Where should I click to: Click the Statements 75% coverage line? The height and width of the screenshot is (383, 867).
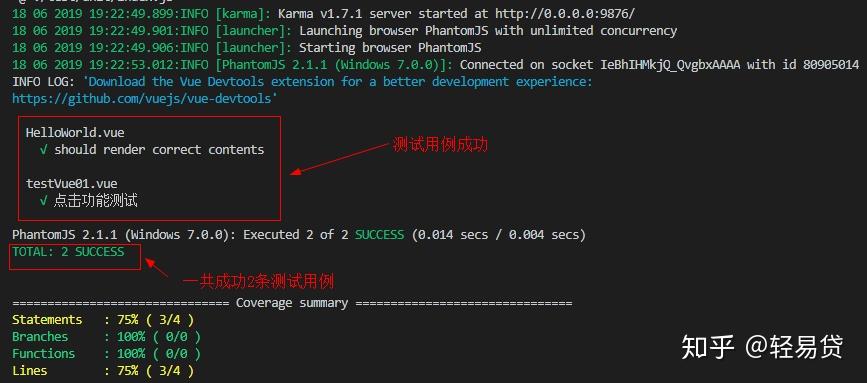coord(103,320)
